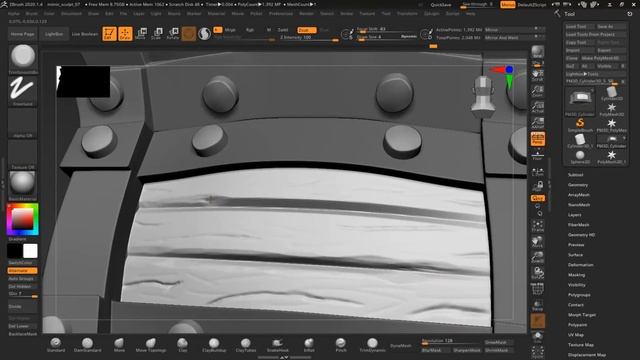
Task: Click the QuickSave button
Action: [441, 5]
